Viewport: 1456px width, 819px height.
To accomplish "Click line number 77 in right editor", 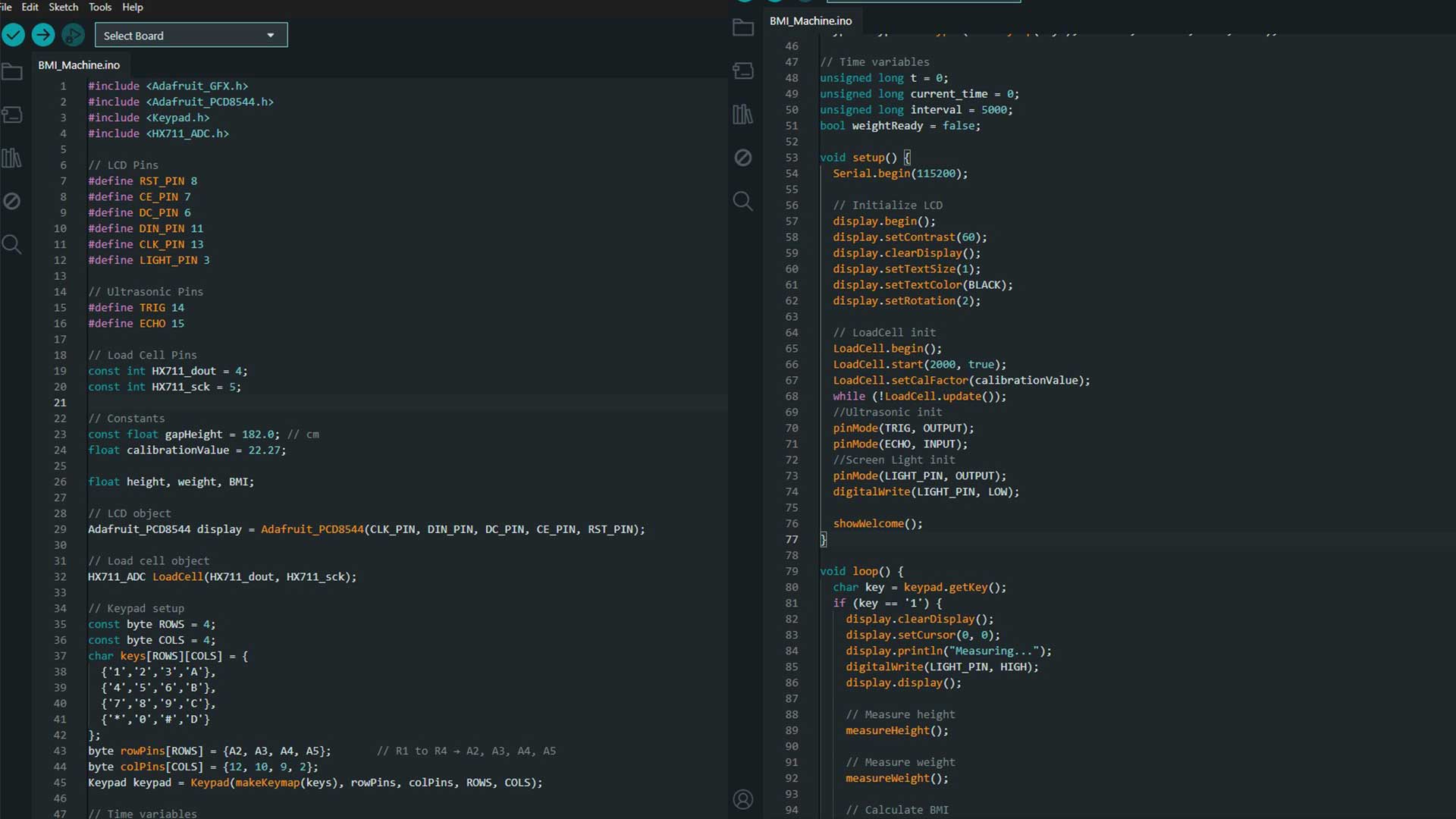I will [x=792, y=540].
